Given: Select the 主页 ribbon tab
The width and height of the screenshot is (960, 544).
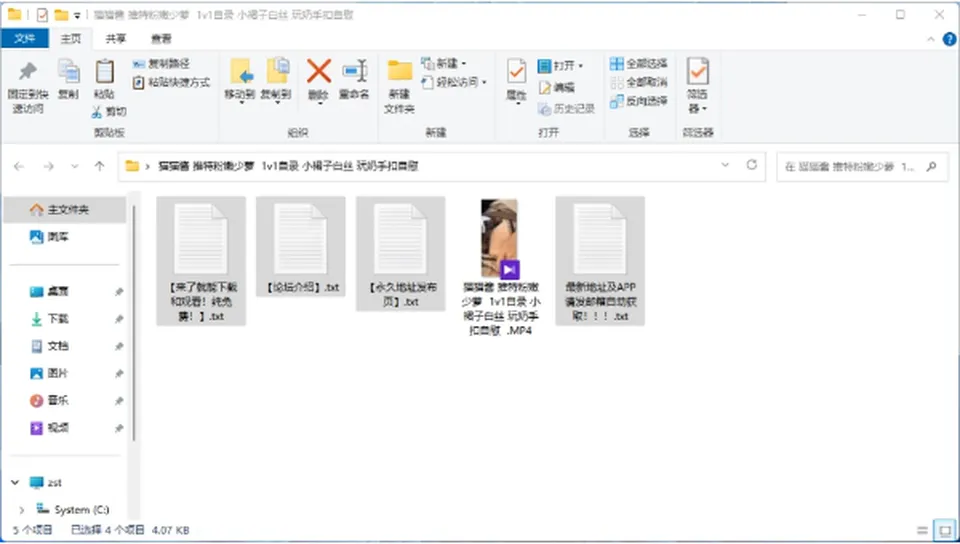Looking at the screenshot, I should (70, 39).
